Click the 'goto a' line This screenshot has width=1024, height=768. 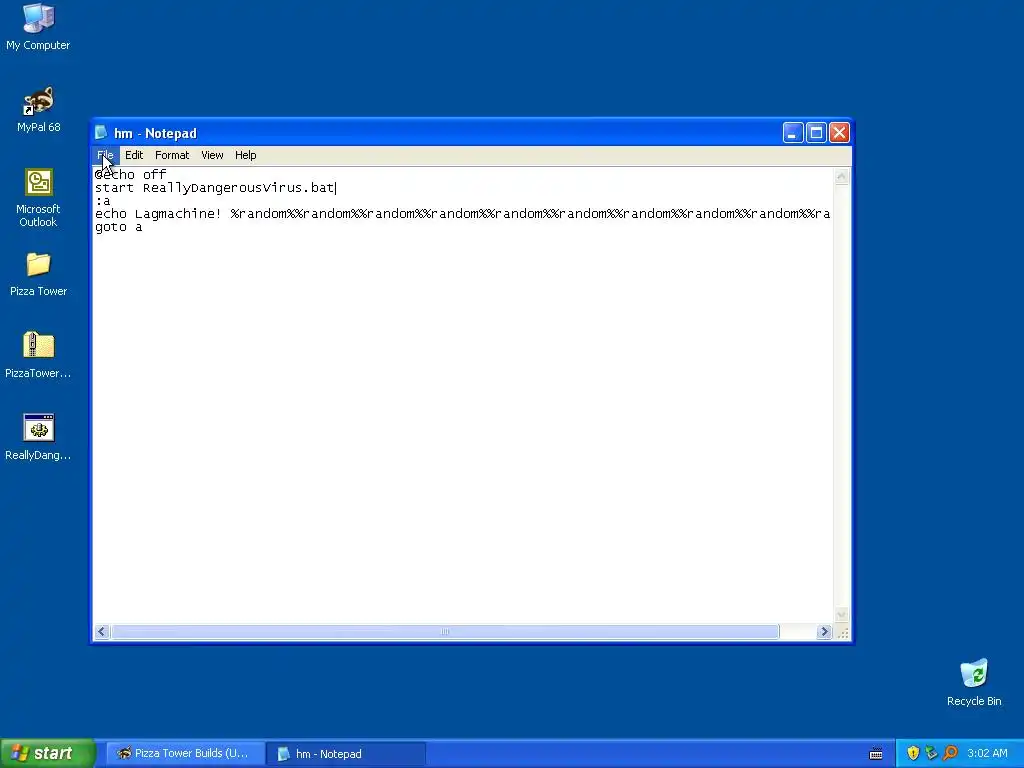pos(118,227)
